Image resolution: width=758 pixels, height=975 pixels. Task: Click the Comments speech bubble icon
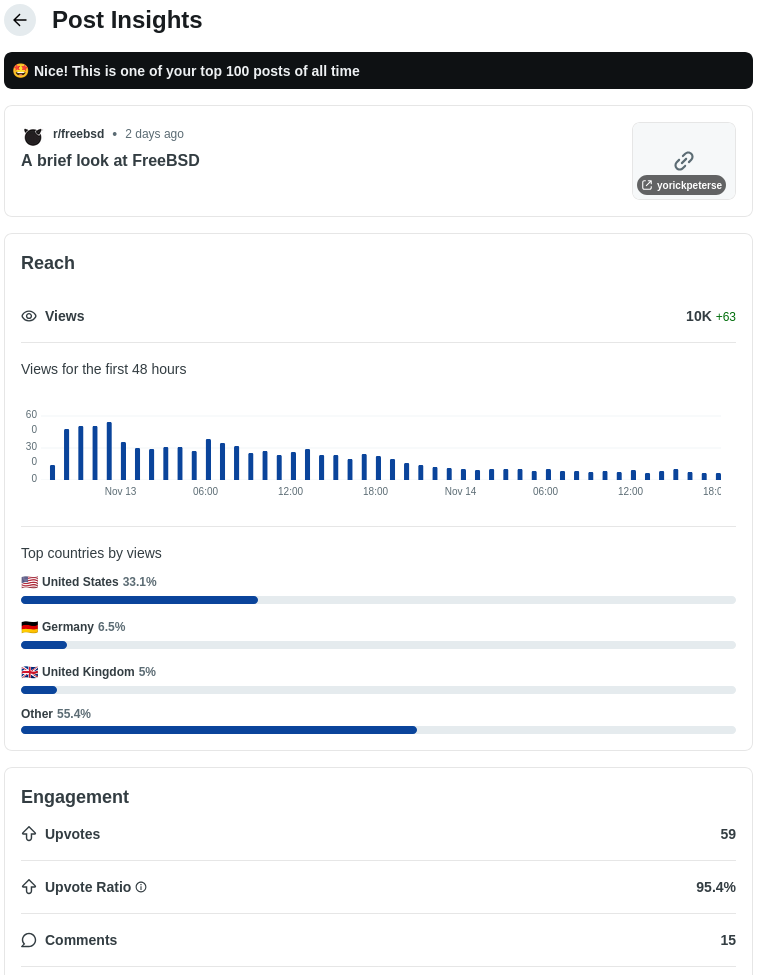[29, 940]
